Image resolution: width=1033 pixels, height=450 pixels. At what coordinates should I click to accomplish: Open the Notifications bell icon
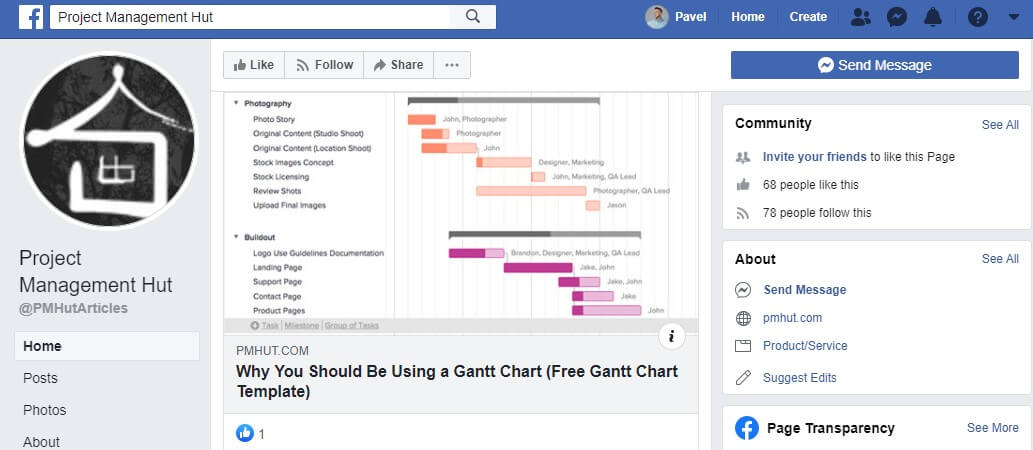(x=933, y=17)
